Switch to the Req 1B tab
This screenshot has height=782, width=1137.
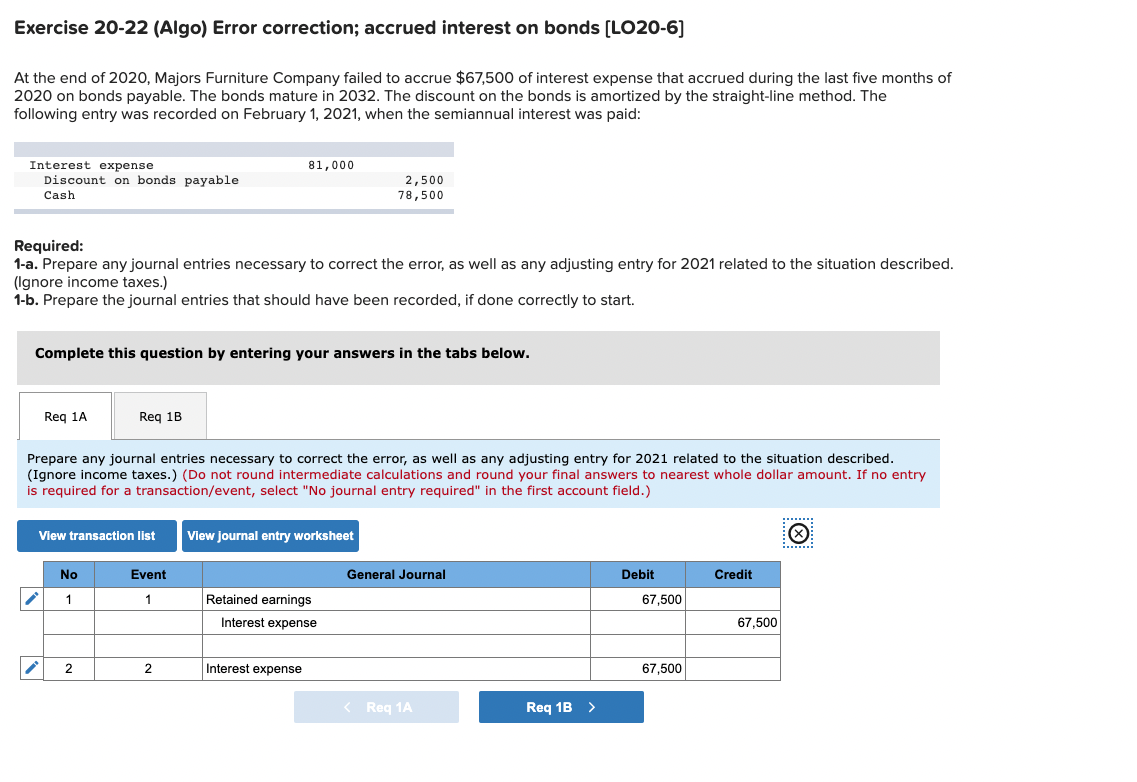point(160,415)
